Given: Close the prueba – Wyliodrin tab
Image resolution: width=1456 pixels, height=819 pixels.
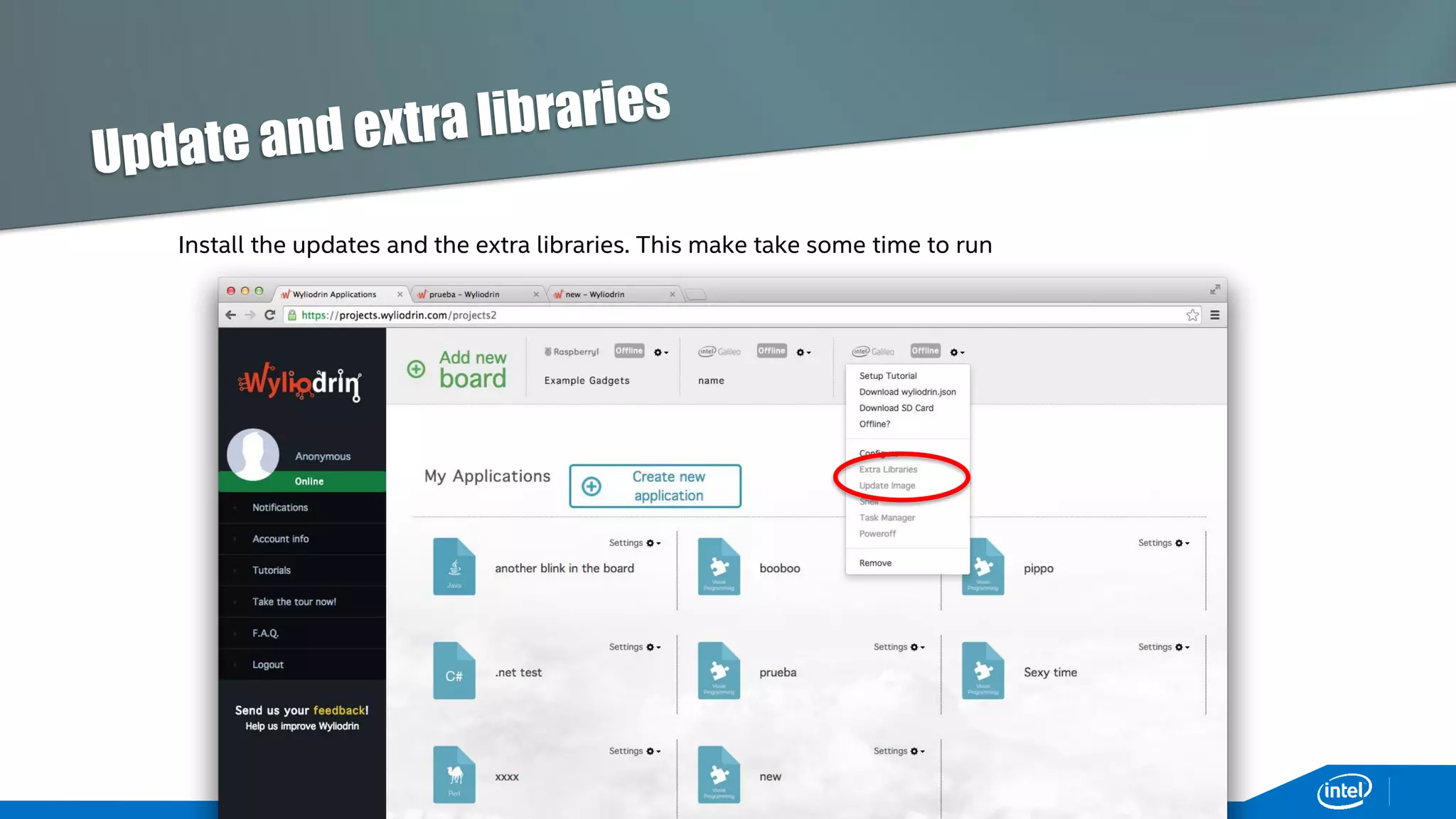Looking at the screenshot, I should pyautogui.click(x=536, y=294).
